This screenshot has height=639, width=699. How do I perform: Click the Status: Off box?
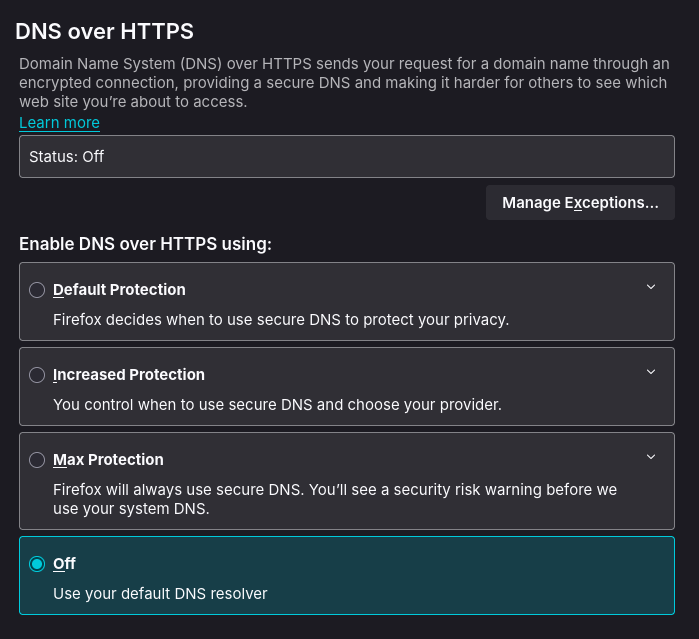[x=347, y=157]
